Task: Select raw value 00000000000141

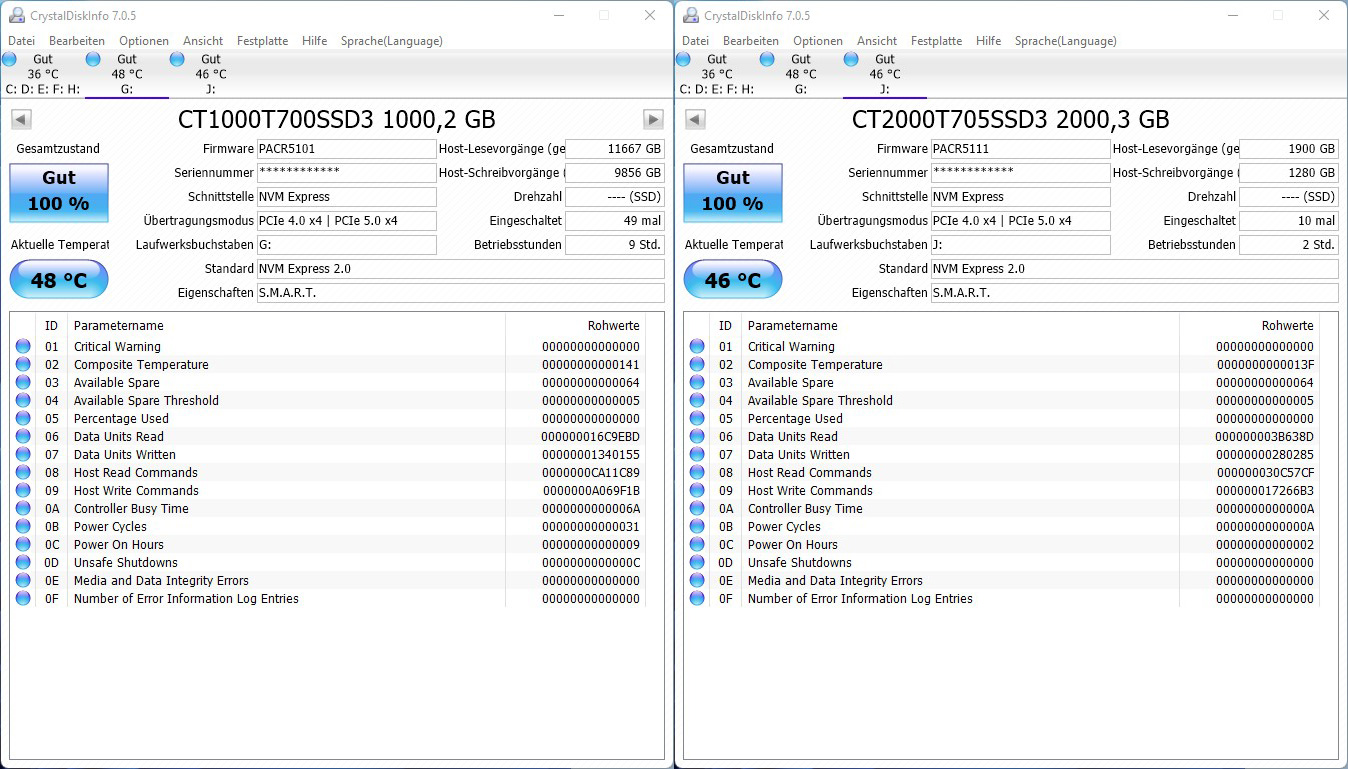Action: 590,365
